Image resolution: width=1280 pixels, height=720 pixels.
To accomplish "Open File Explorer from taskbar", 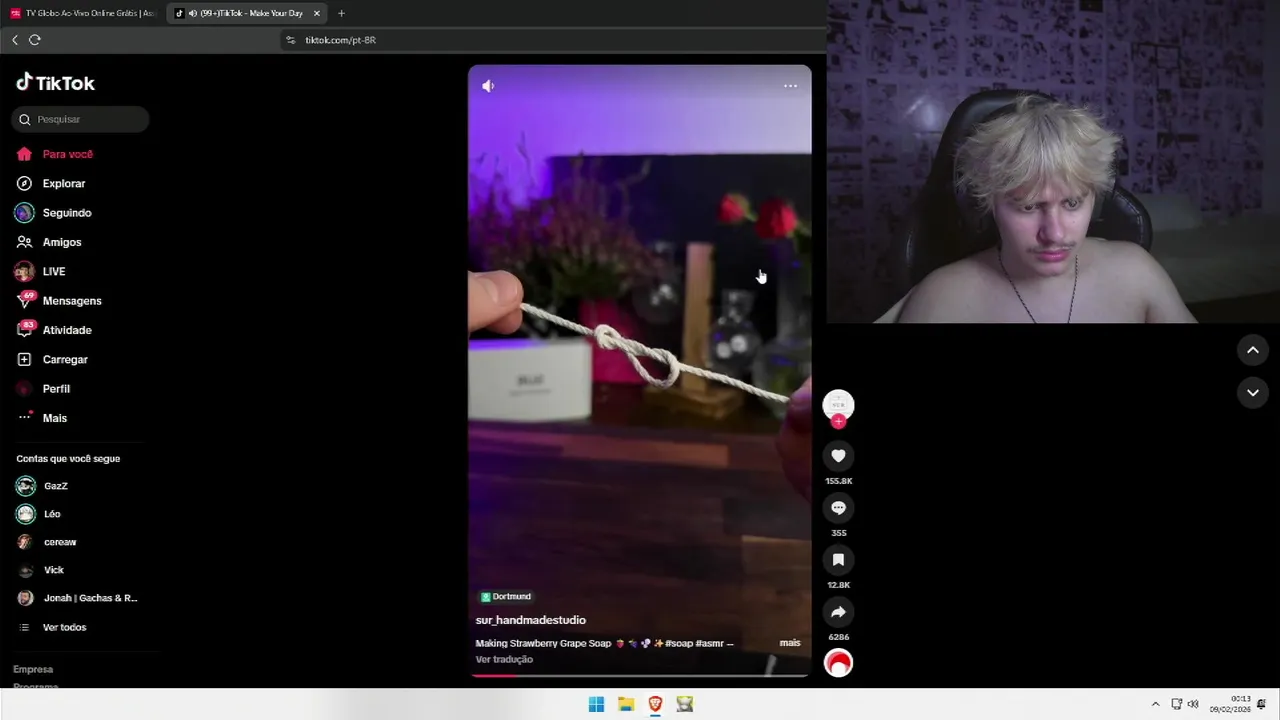I will pyautogui.click(x=626, y=704).
